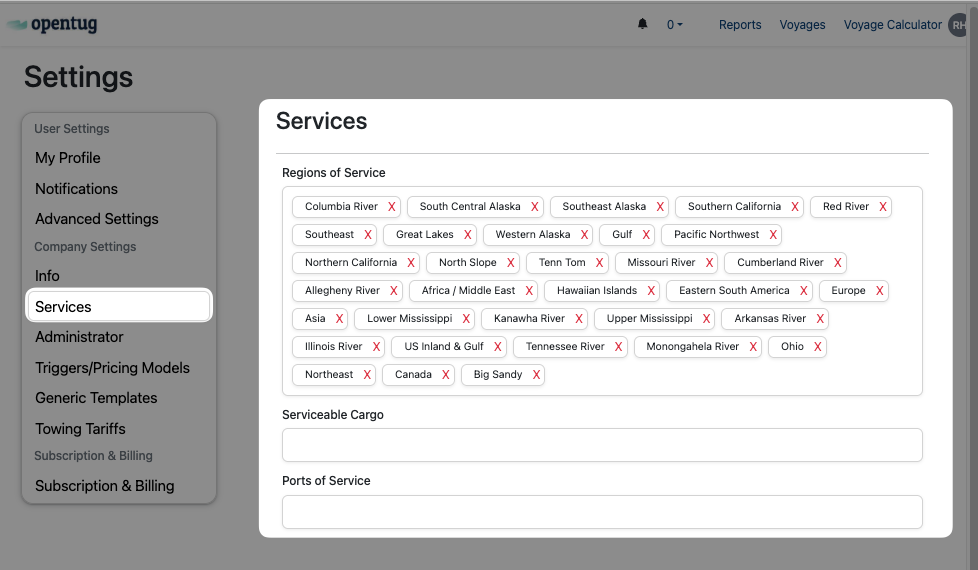Delete the Hawaiian Islands region tag

tap(651, 291)
